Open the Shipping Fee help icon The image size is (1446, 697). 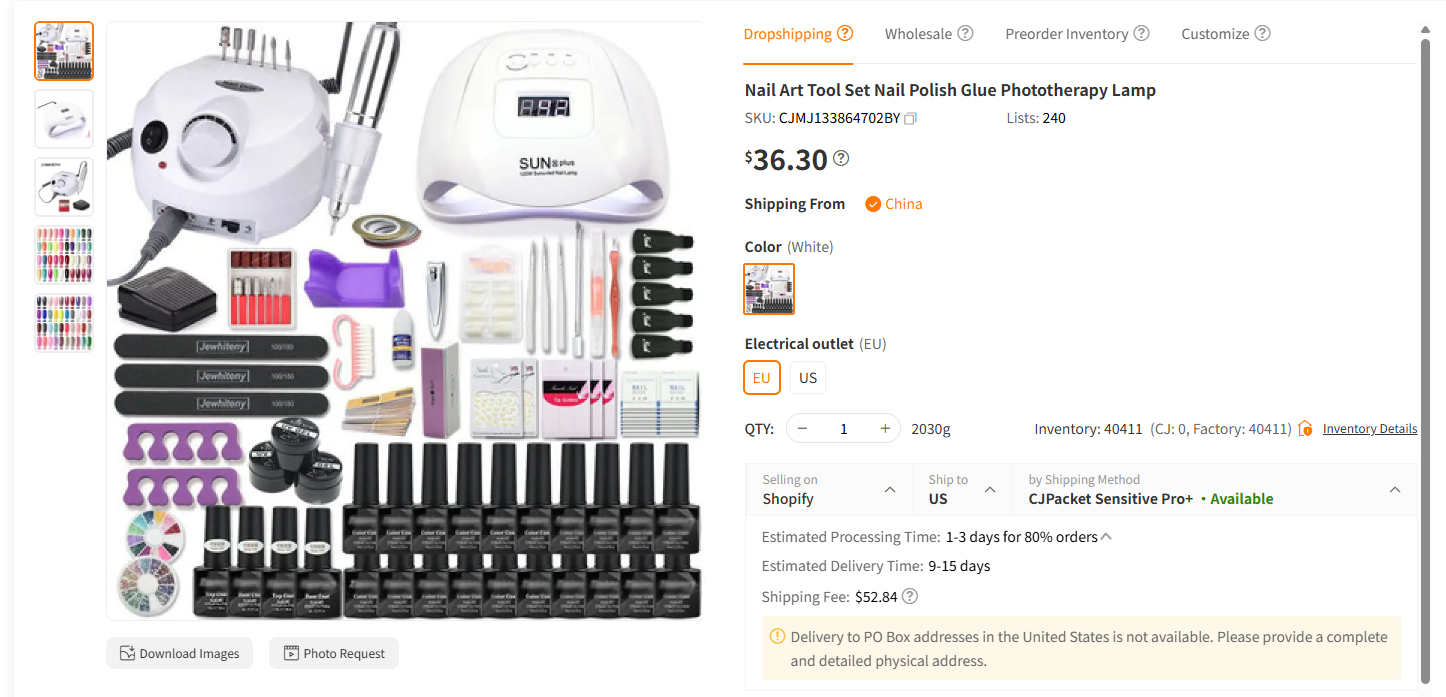909,596
